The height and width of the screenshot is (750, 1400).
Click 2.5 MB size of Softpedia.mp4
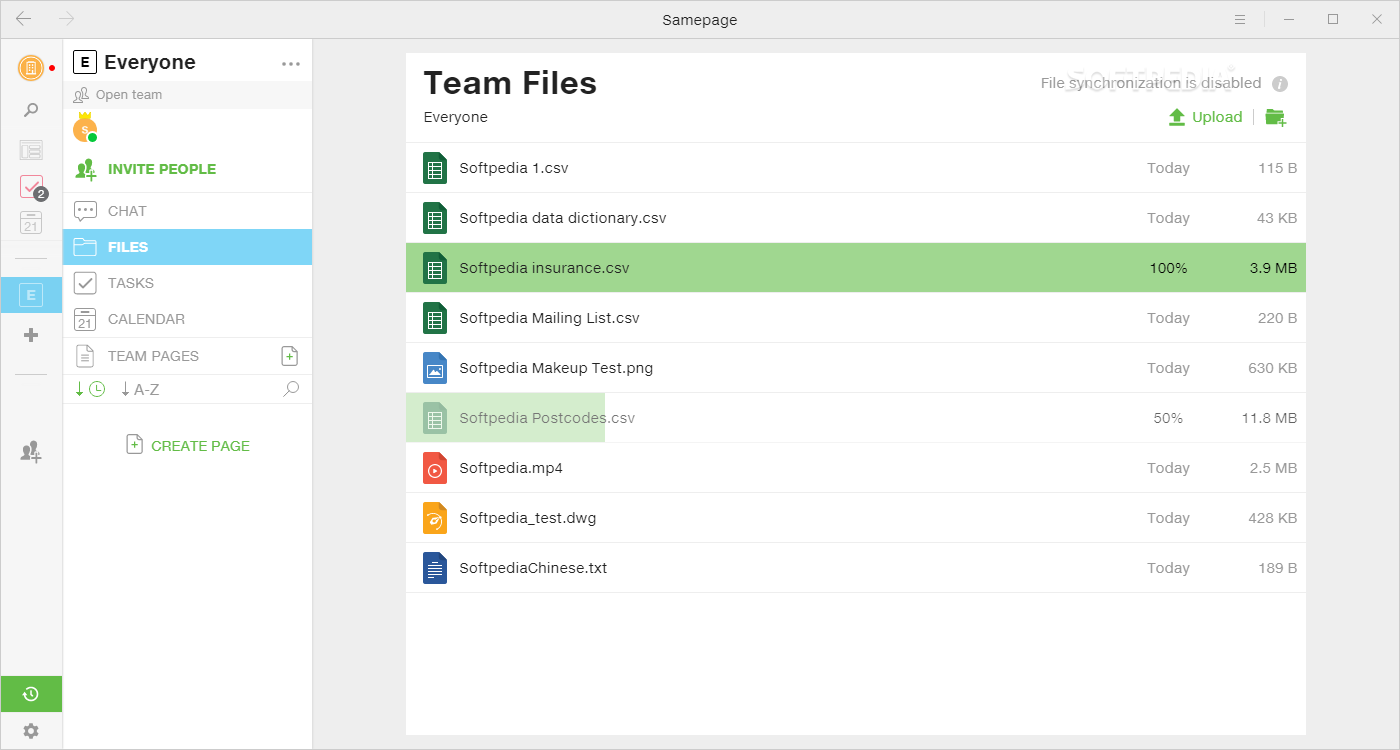pos(1273,468)
